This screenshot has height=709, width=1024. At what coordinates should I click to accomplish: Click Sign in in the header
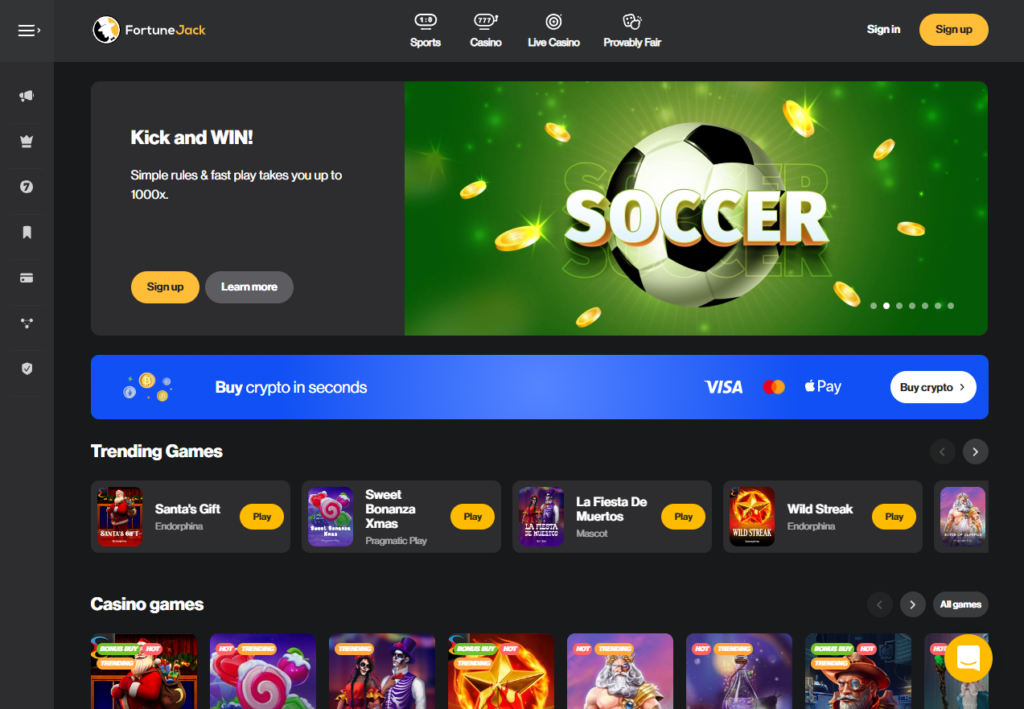pyautogui.click(x=883, y=29)
